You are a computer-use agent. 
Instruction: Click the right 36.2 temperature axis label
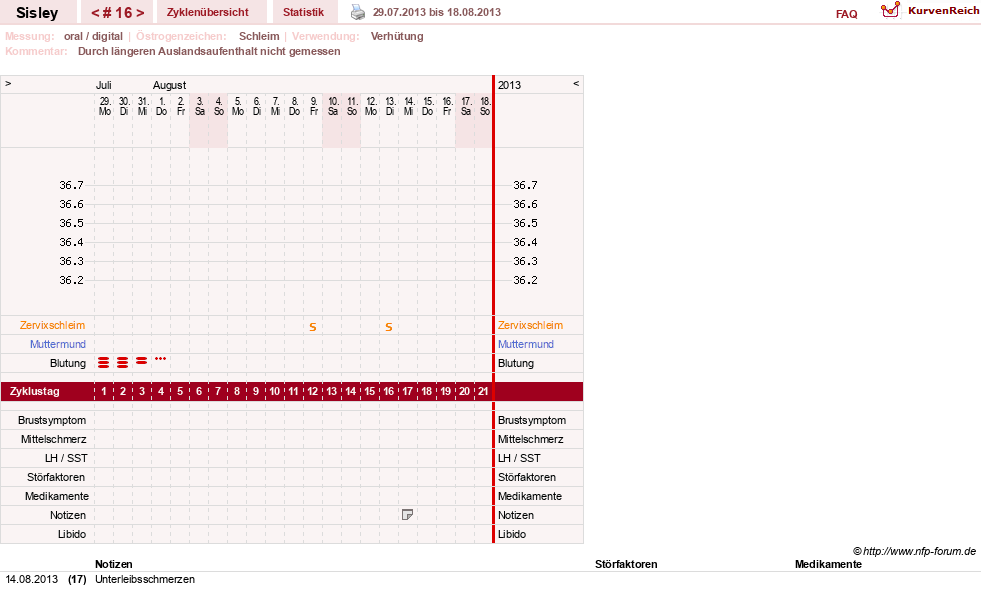point(526,280)
